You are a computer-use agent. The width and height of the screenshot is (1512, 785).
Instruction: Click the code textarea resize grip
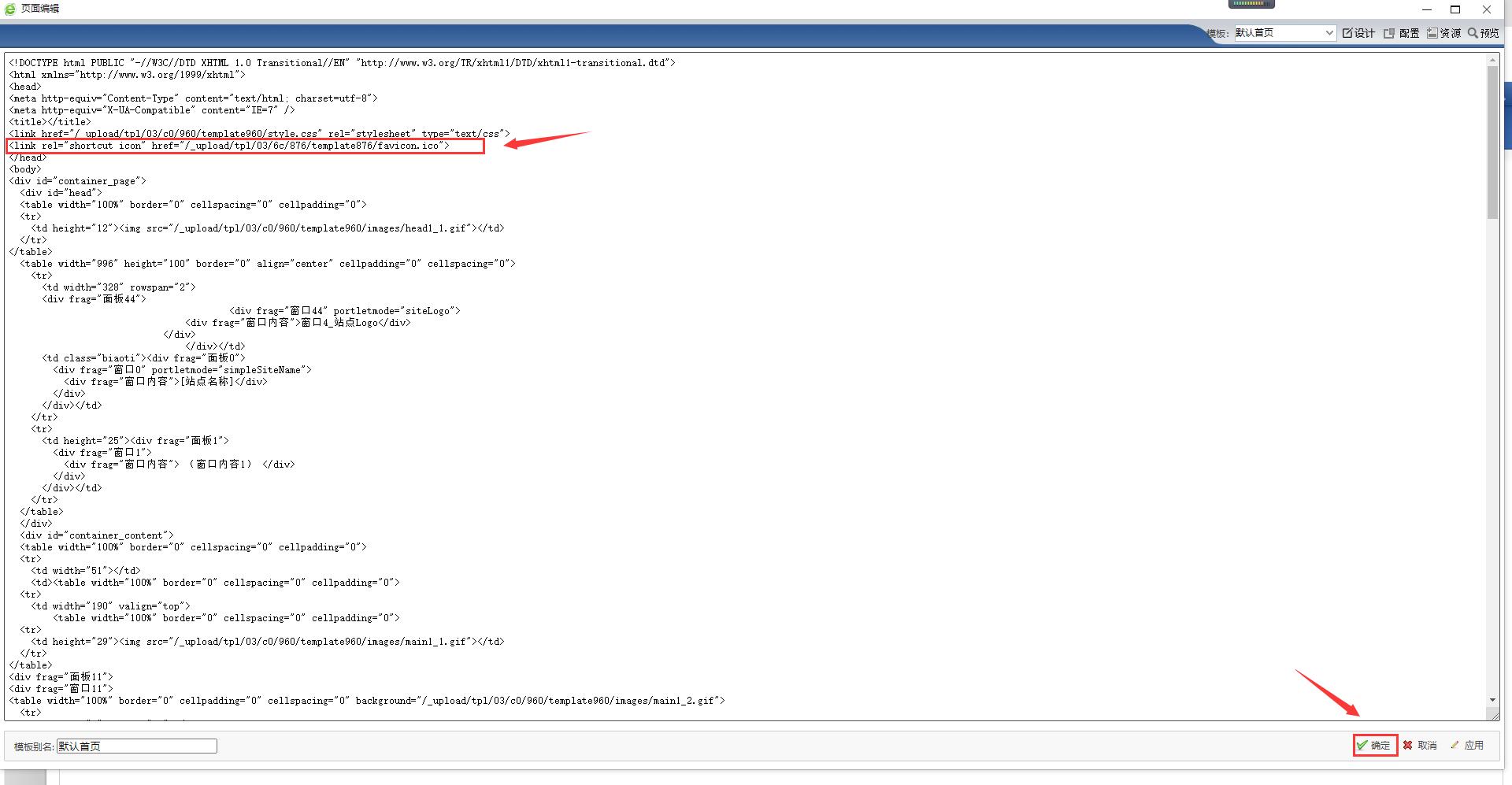1492,714
